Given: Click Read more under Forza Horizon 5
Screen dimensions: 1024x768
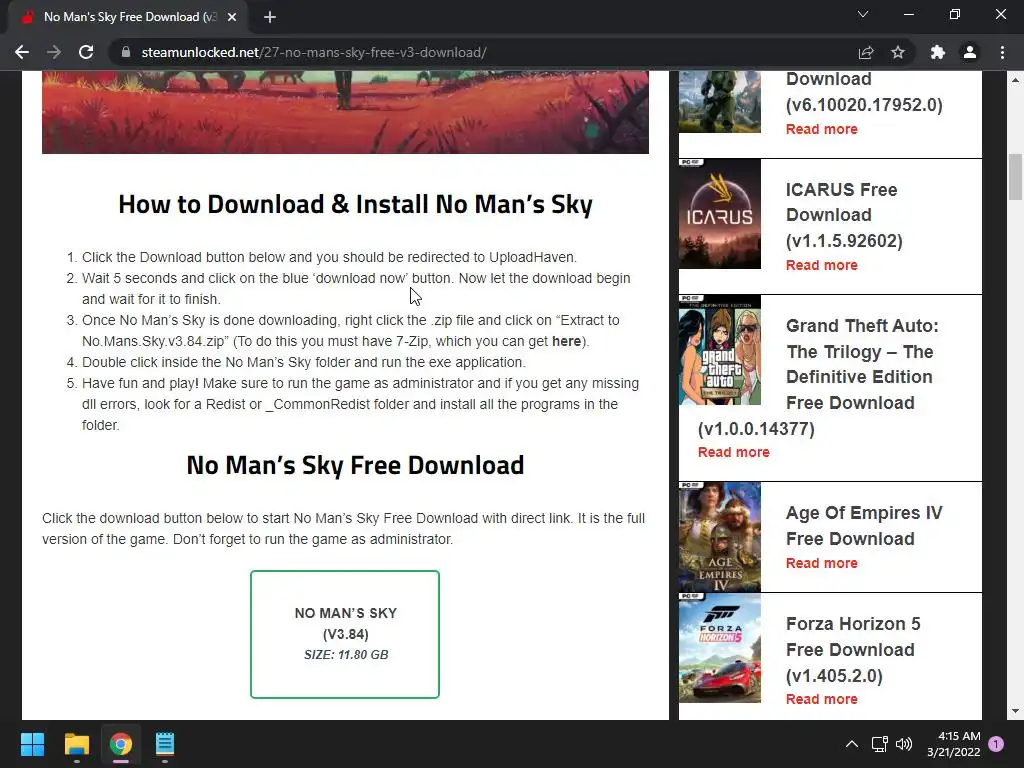Looking at the screenshot, I should point(822,699).
